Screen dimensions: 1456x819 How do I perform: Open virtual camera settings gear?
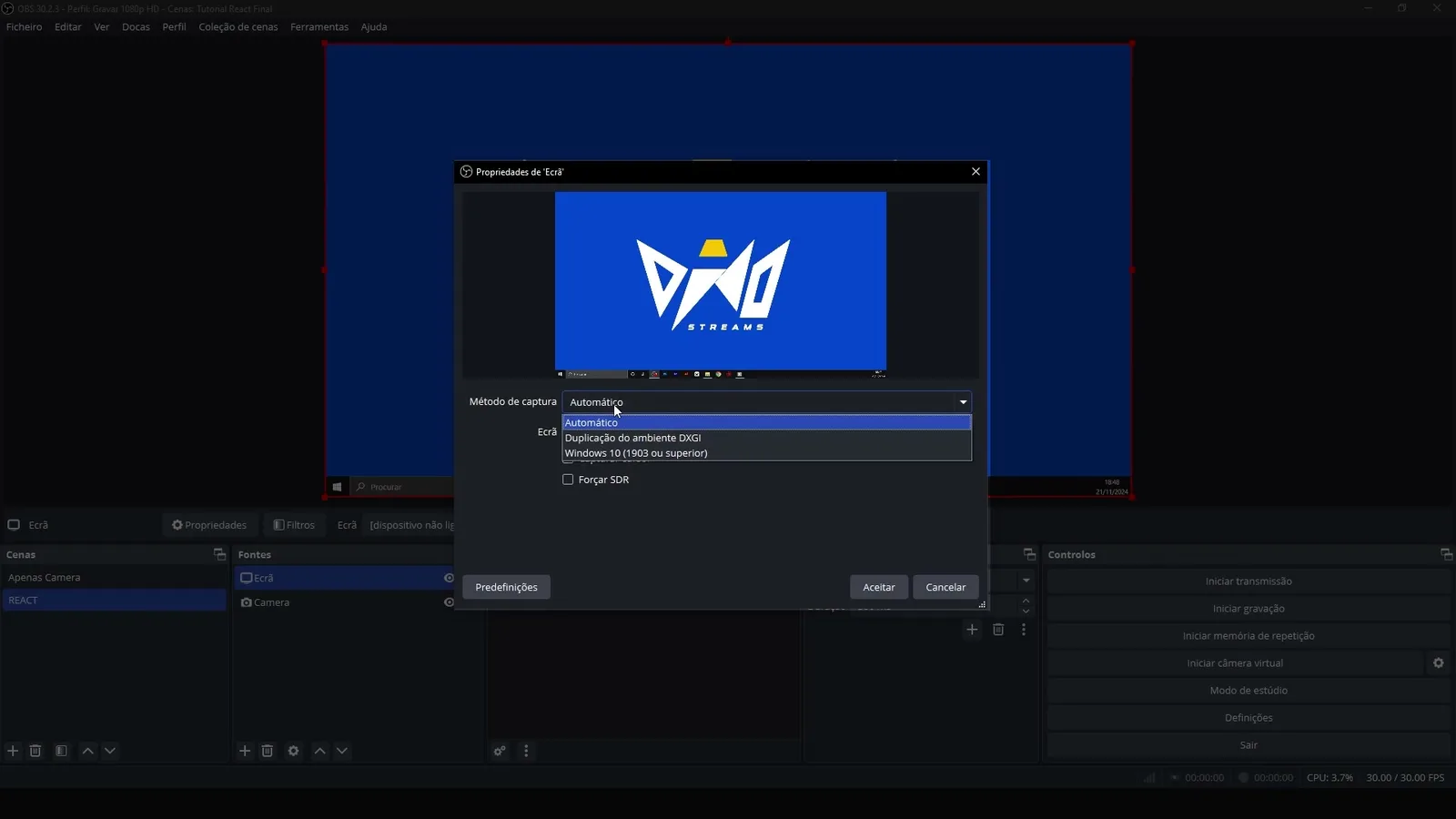tap(1439, 662)
